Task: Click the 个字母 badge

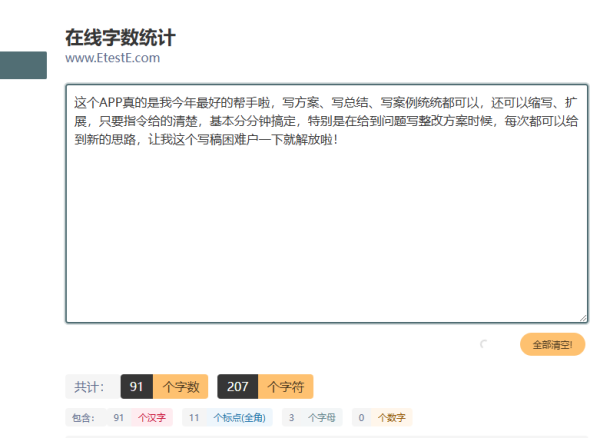Action: [322, 417]
